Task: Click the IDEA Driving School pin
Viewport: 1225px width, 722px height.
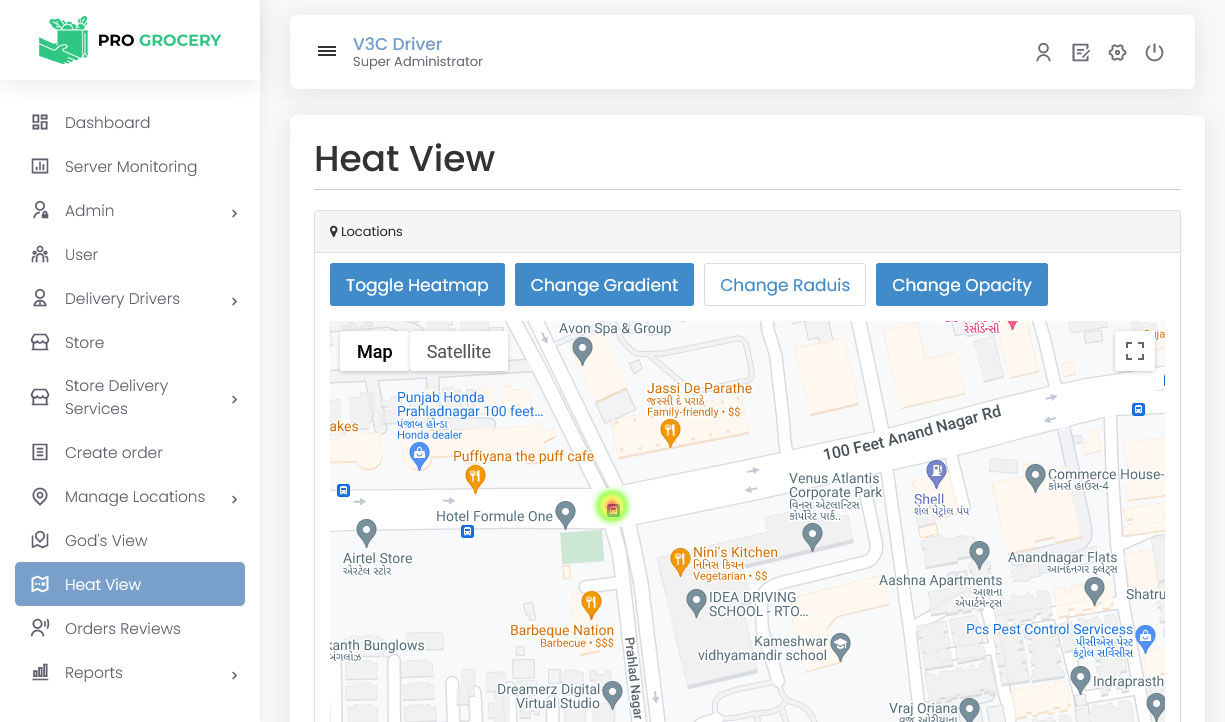Action: click(x=696, y=602)
